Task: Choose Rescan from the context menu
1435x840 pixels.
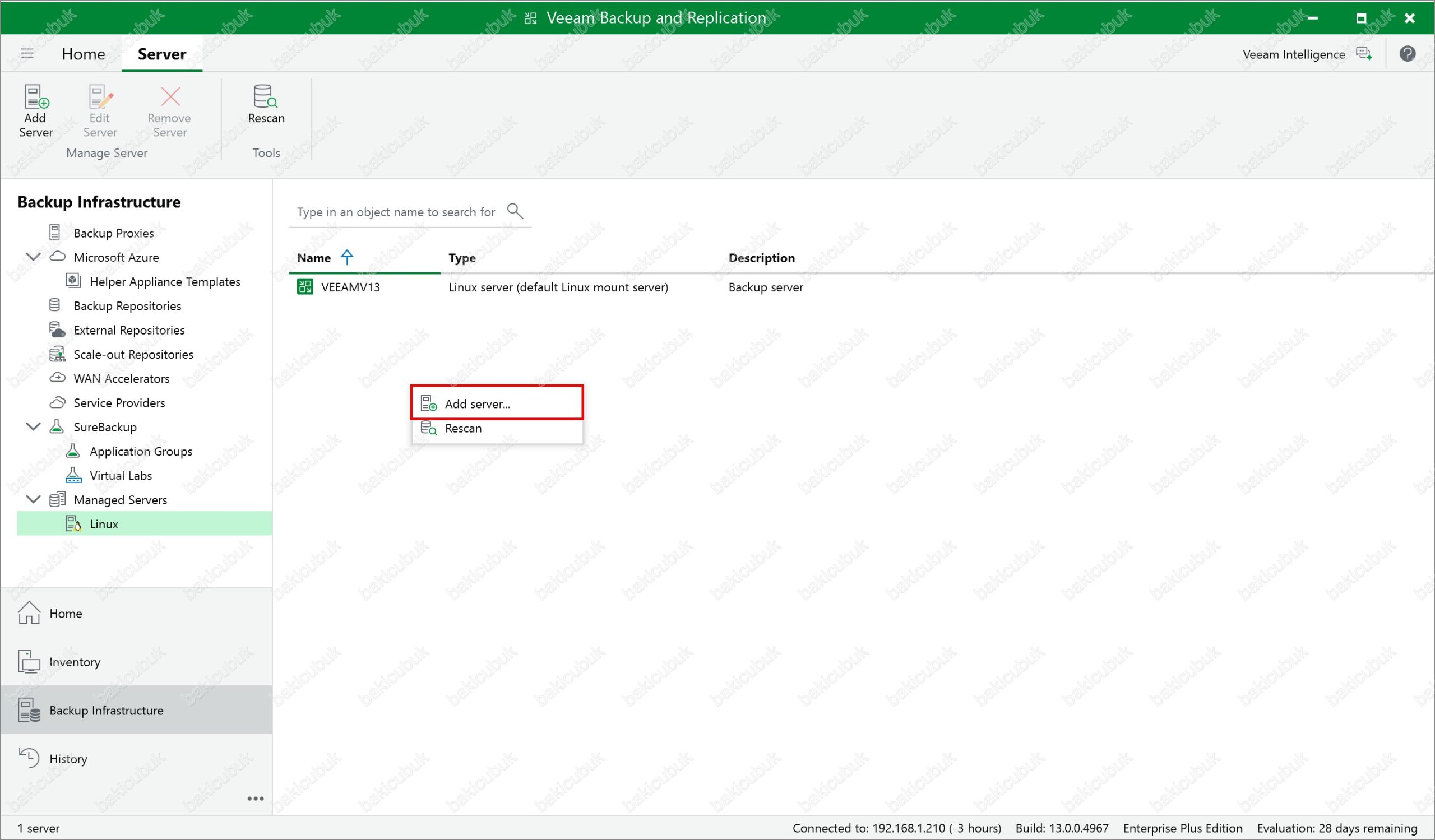Action: click(463, 428)
